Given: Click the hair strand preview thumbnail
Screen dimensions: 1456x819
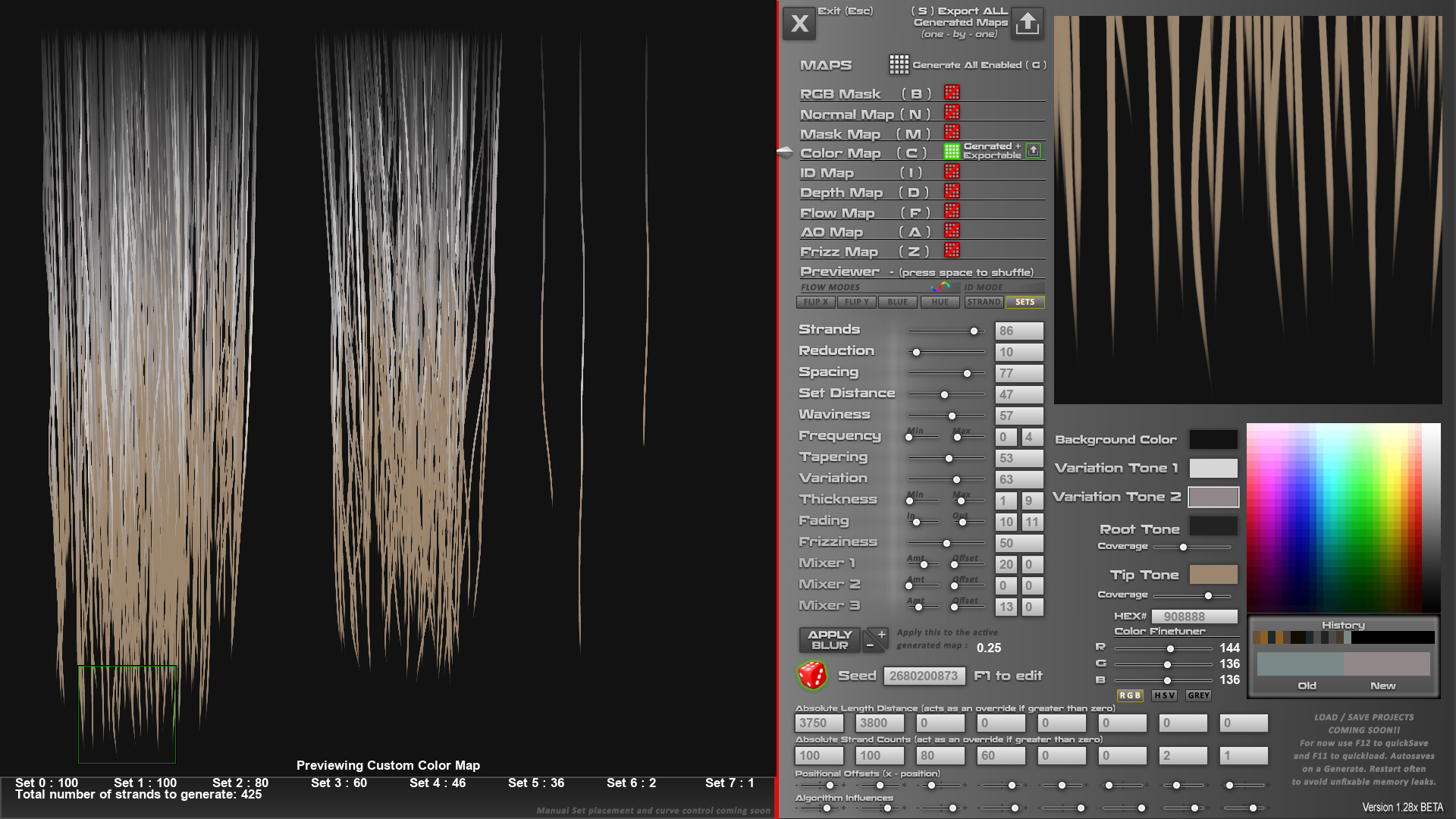Looking at the screenshot, I should tap(1247, 210).
